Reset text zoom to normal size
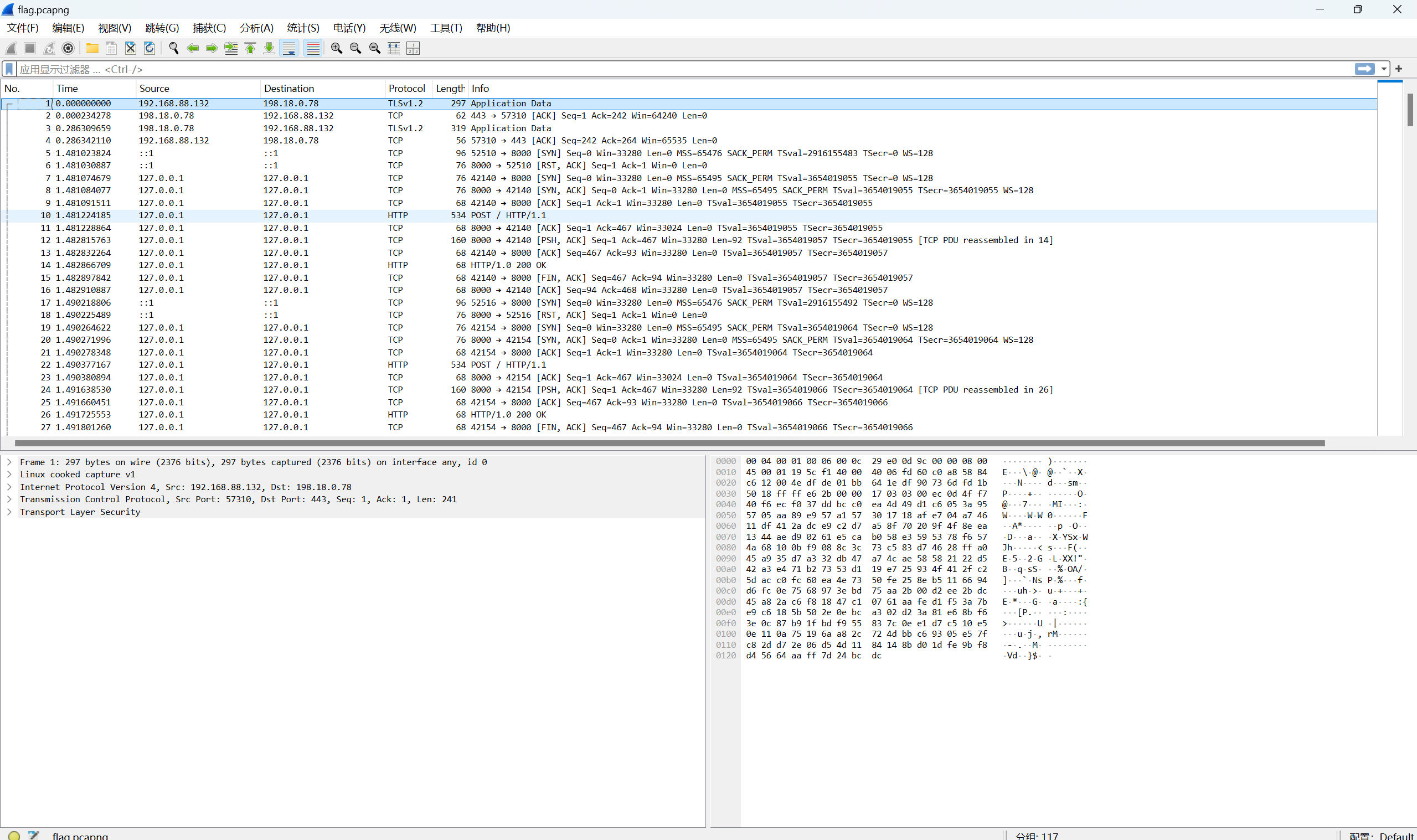This screenshot has height=840, width=1417. click(x=375, y=48)
